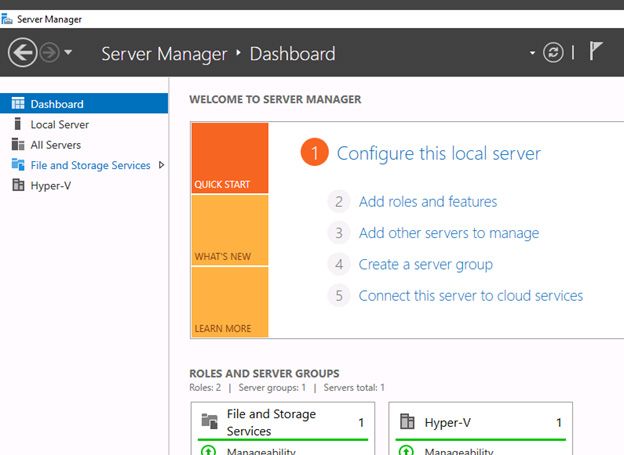Select Dashboard in the navigation pane

(57, 104)
